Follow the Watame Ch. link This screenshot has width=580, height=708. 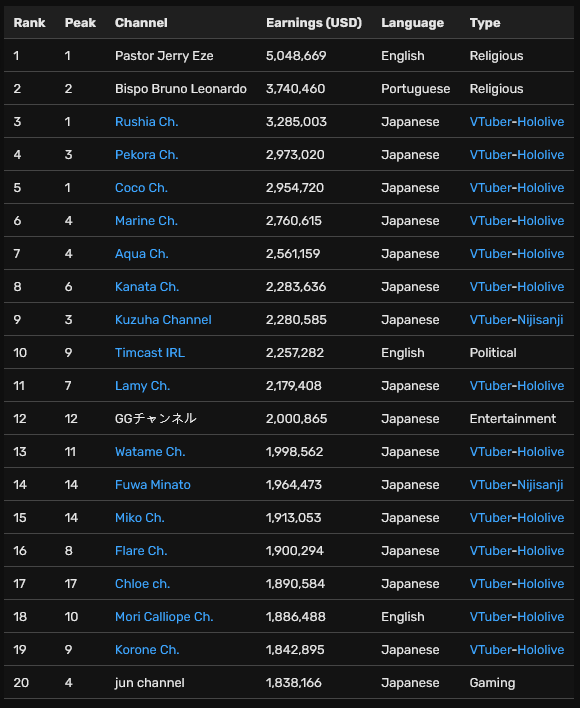pos(150,452)
